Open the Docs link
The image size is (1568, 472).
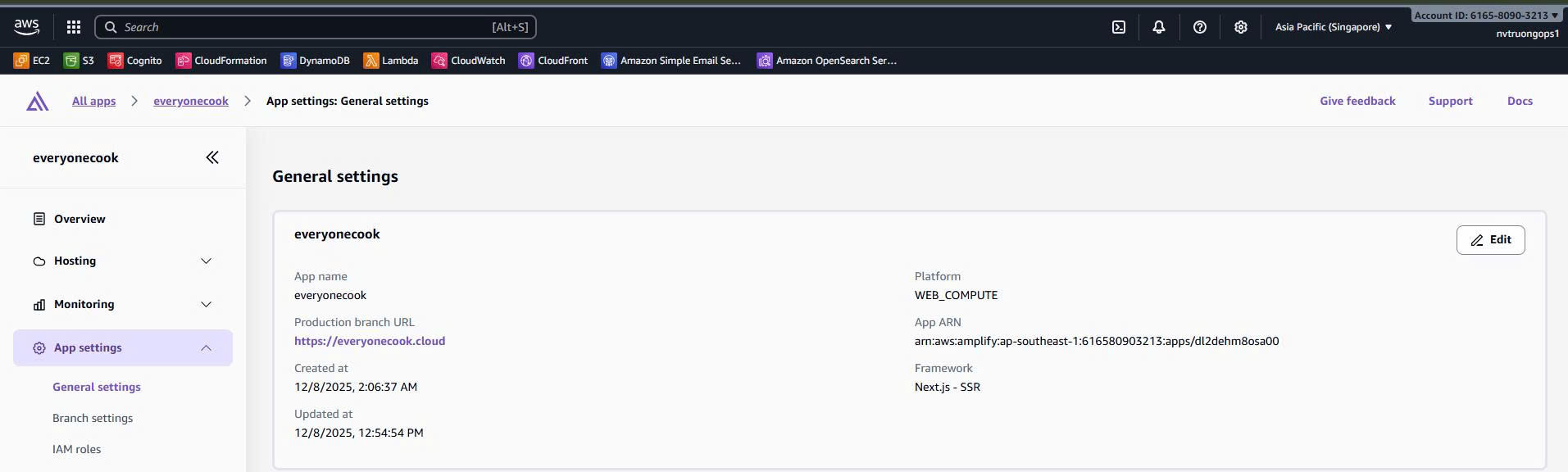(x=1520, y=101)
